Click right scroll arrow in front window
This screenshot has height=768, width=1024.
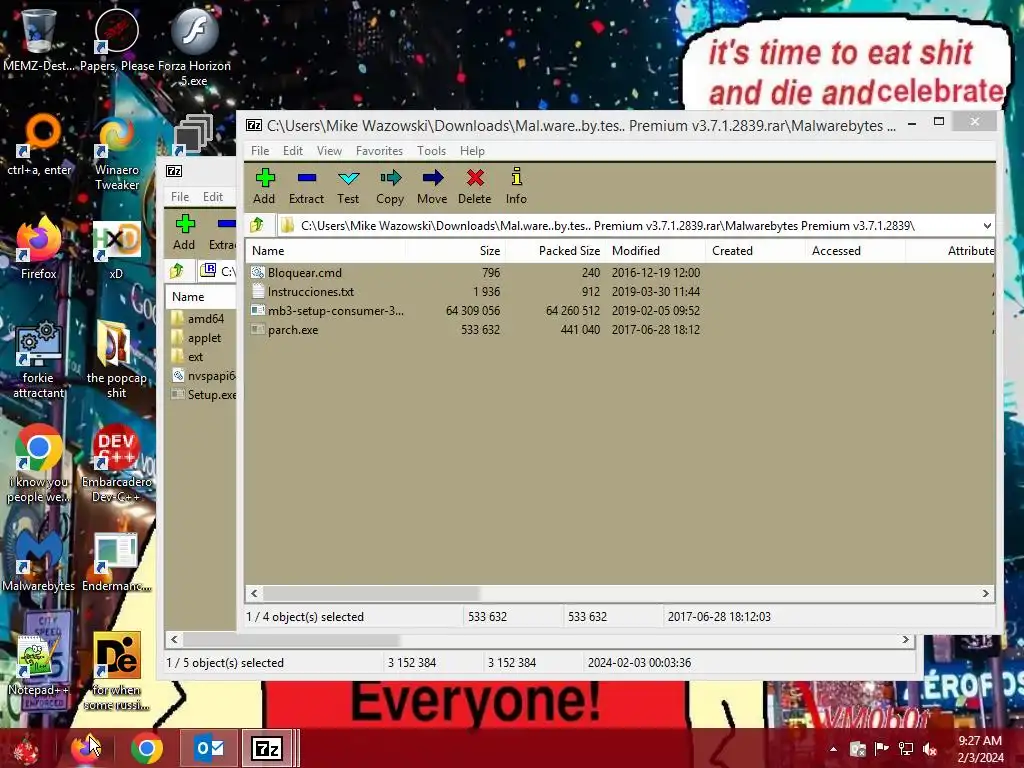tap(985, 593)
